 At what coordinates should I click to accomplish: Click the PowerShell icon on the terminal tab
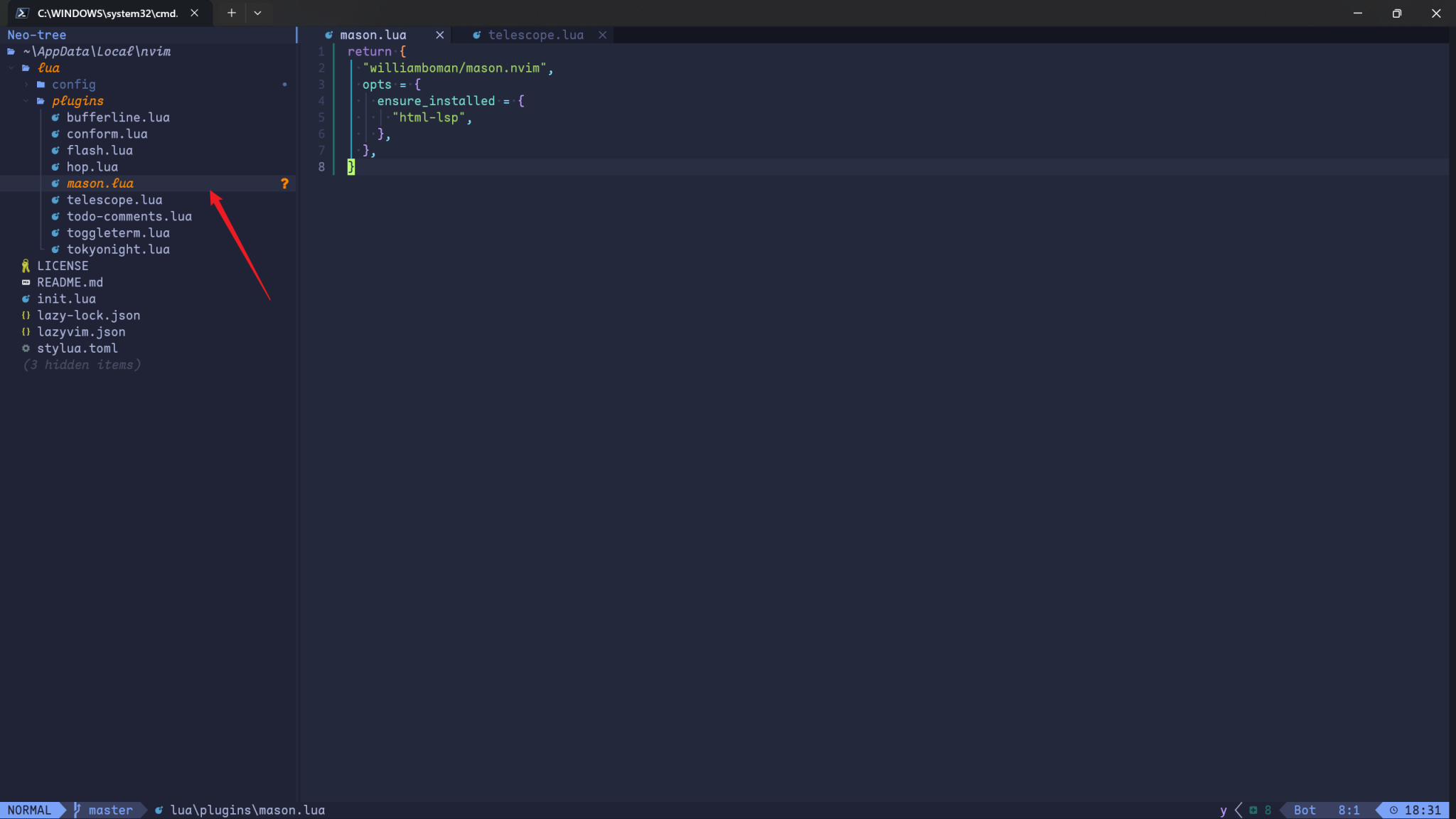pyautogui.click(x=22, y=13)
